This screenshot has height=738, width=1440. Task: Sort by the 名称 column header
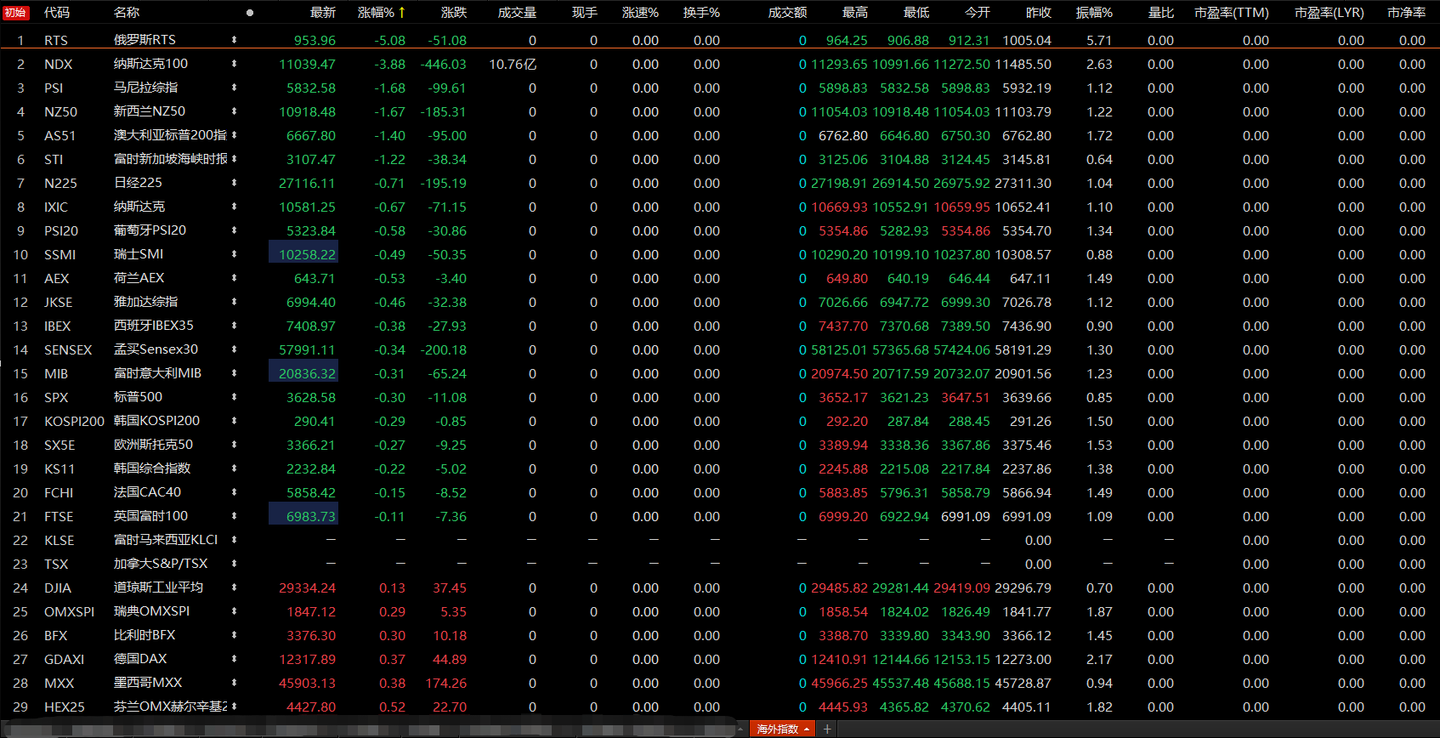(127, 13)
